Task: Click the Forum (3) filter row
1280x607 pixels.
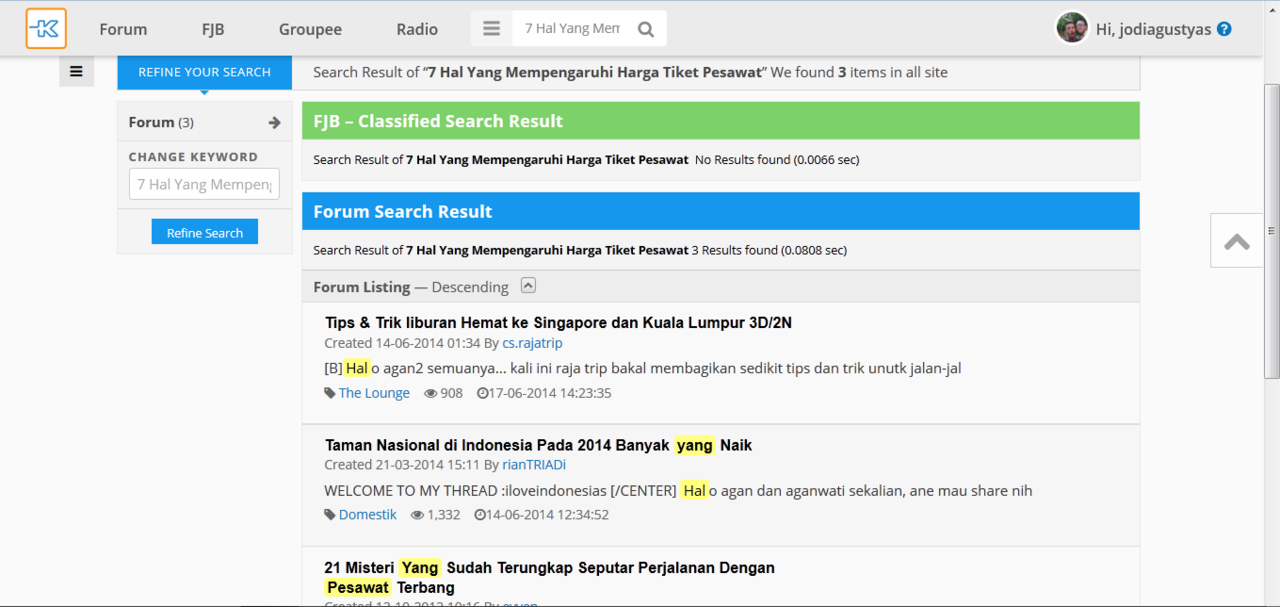Action: pyautogui.click(x=204, y=122)
